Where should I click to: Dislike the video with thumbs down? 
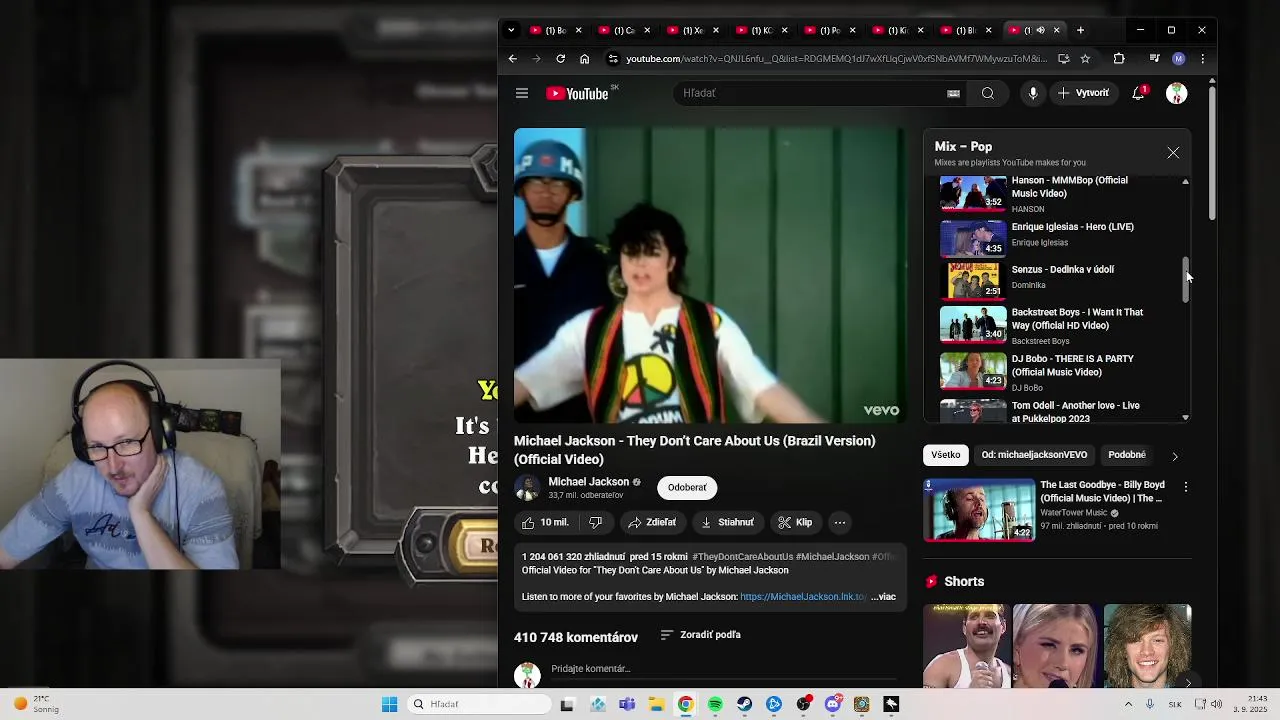click(596, 522)
